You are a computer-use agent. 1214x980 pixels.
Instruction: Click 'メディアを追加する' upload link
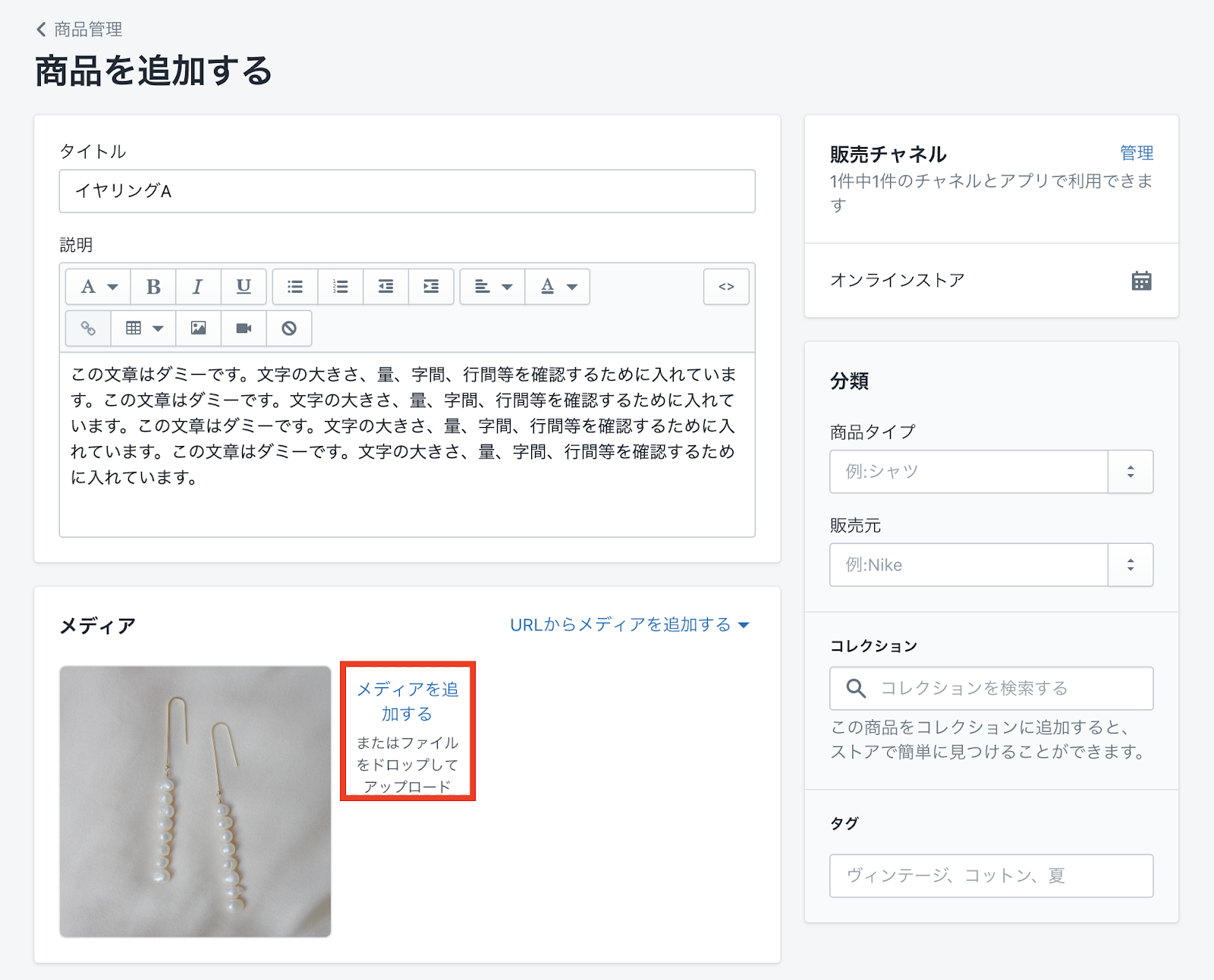tap(407, 701)
